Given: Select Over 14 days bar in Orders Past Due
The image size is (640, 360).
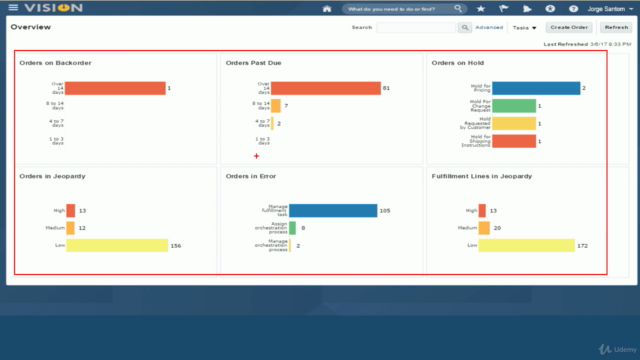Looking at the screenshot, I should pyautogui.click(x=326, y=88).
